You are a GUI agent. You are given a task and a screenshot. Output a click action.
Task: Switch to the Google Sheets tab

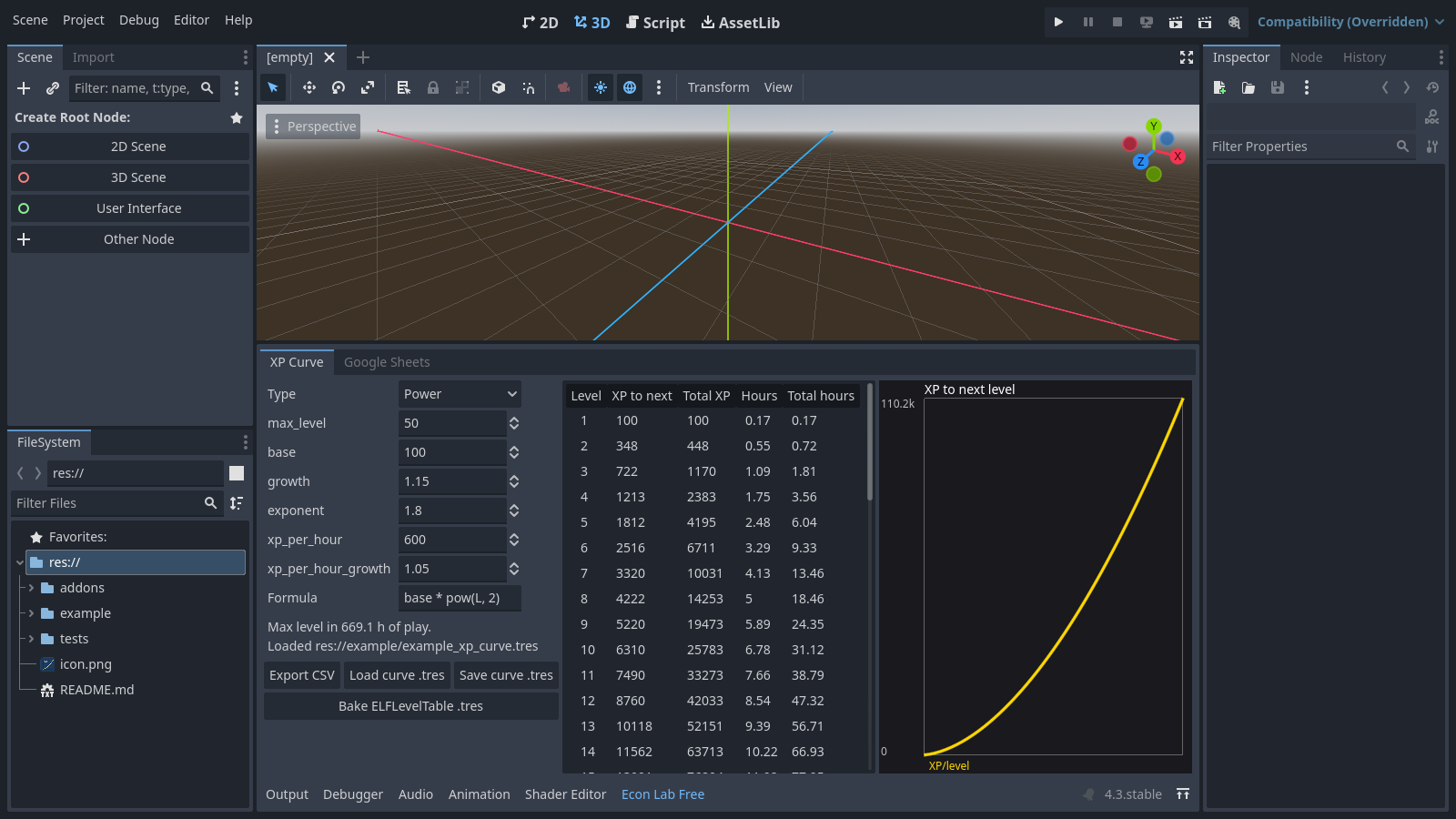(387, 362)
